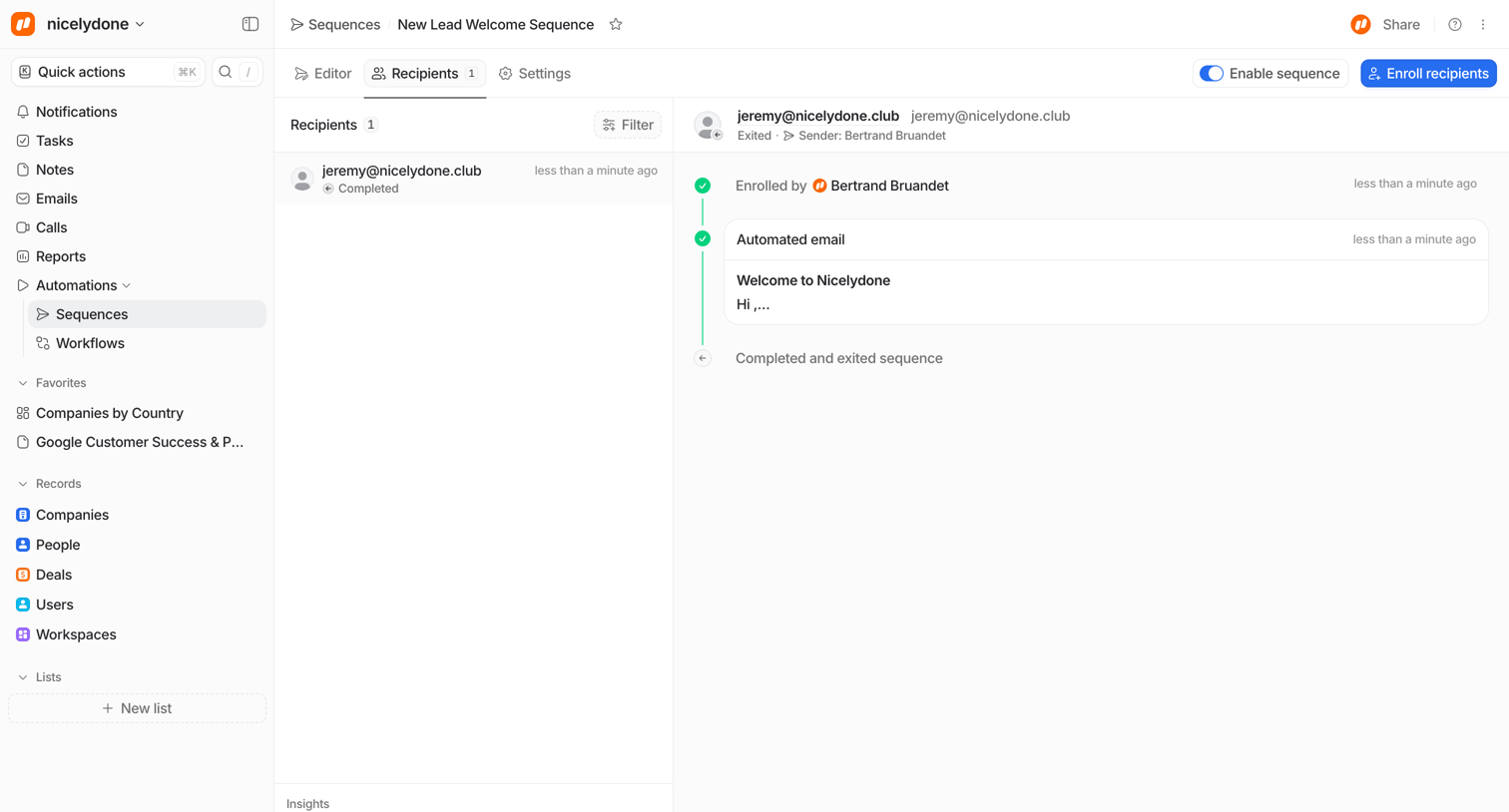Collapse the Automations section
Image resolution: width=1509 pixels, height=812 pixels.
coord(127,285)
